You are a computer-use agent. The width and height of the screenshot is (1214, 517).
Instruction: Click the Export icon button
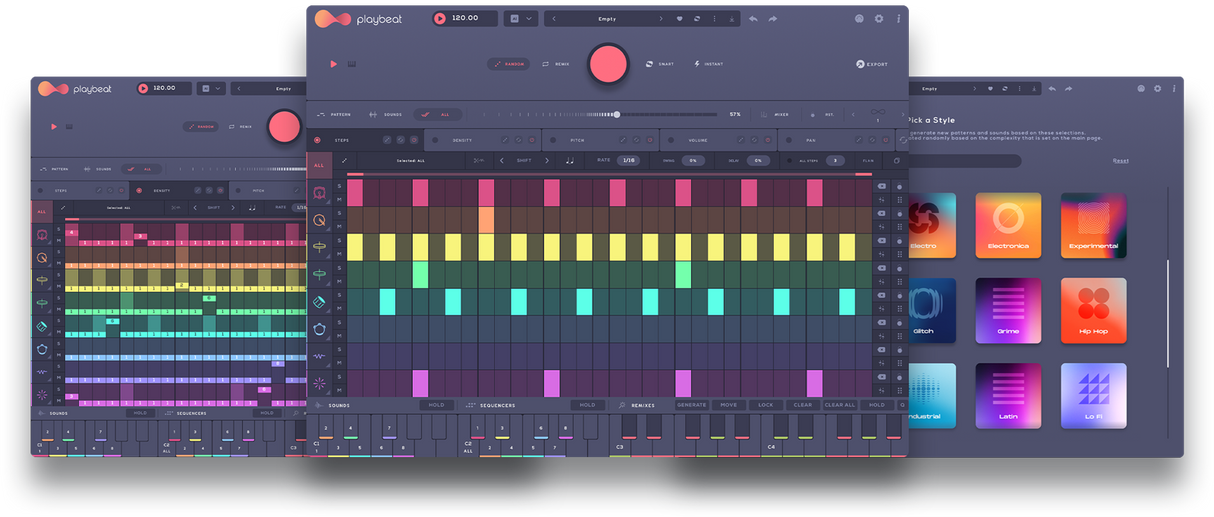tap(861, 64)
